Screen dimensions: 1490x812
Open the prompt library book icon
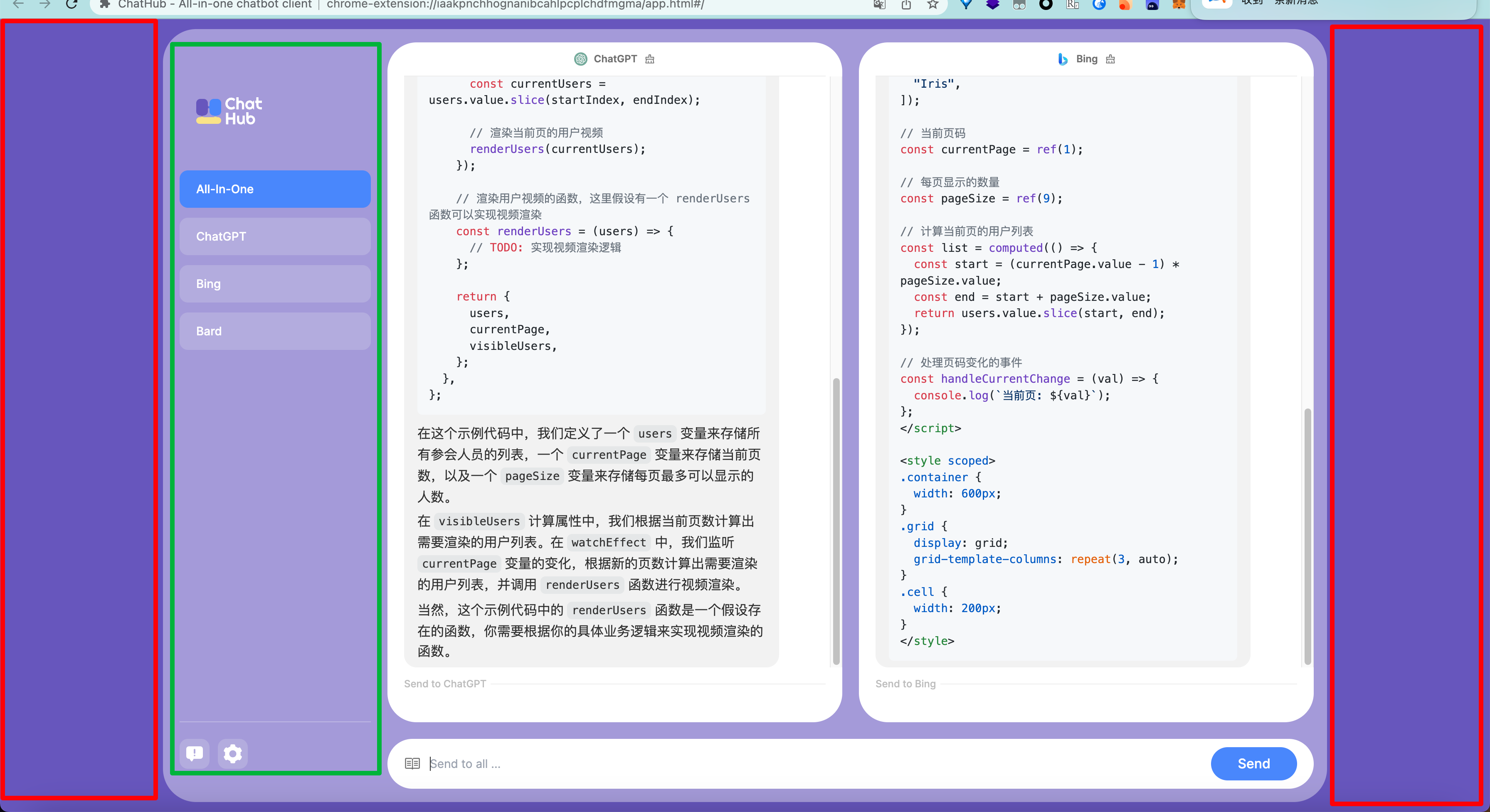click(412, 763)
